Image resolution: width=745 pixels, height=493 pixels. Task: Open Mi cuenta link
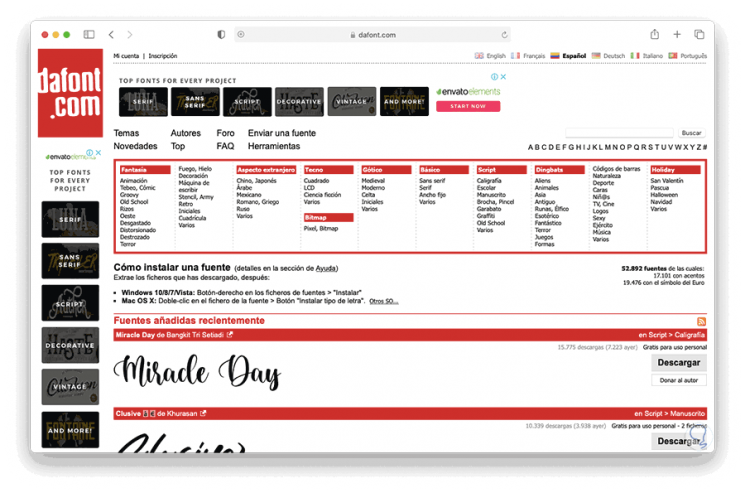click(126, 56)
